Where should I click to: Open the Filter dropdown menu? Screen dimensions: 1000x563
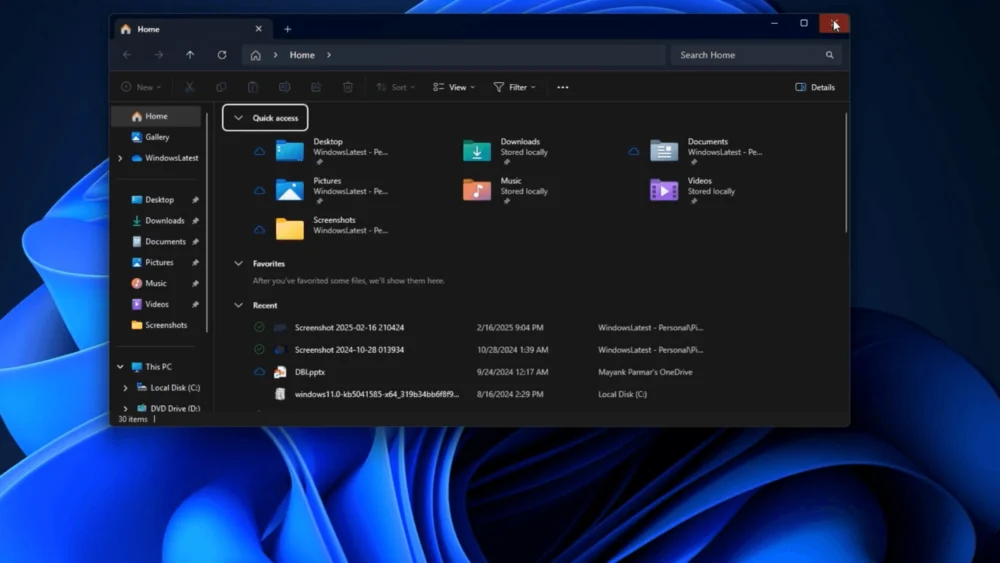(x=514, y=87)
